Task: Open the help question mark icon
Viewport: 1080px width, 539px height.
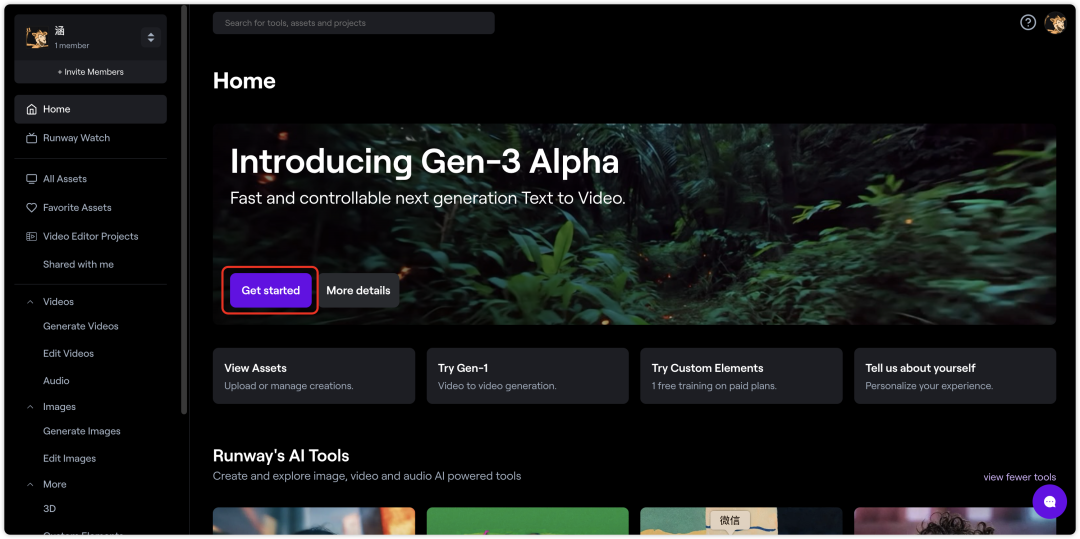Action: (x=1028, y=23)
